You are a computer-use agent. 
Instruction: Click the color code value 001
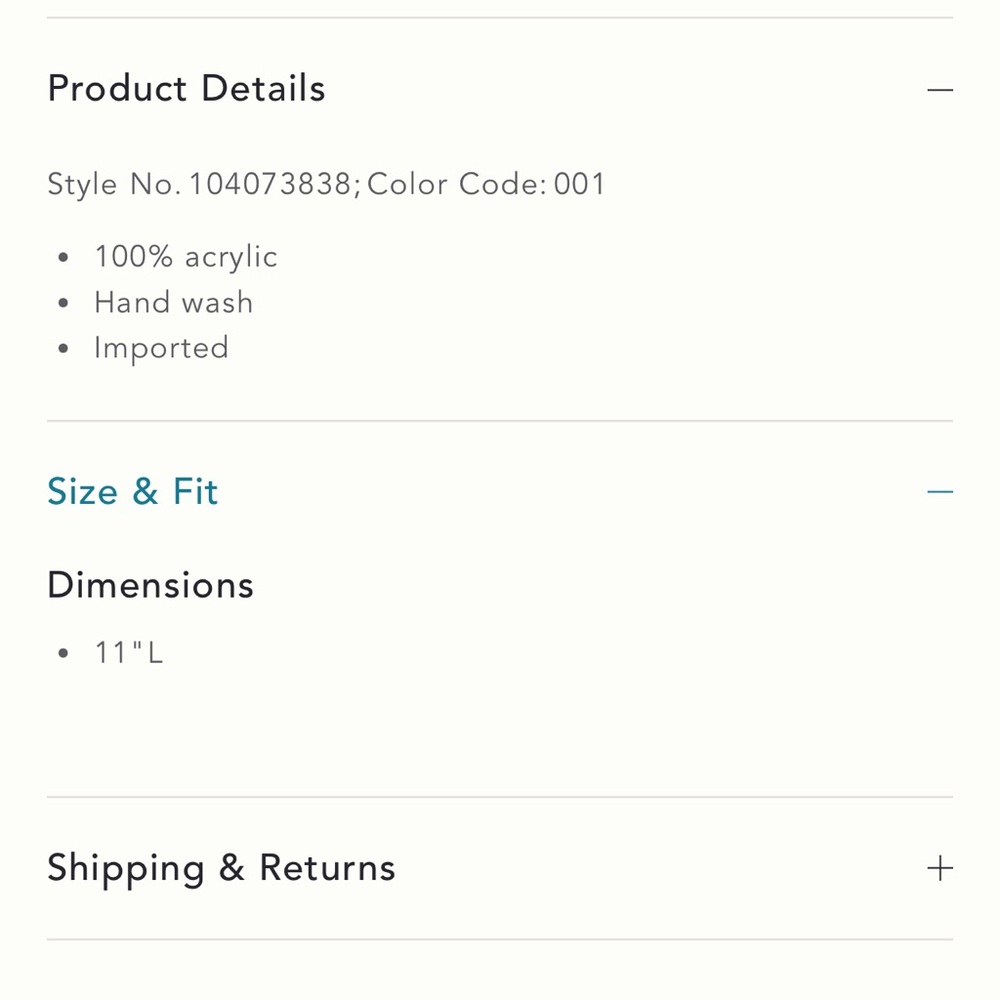579,184
